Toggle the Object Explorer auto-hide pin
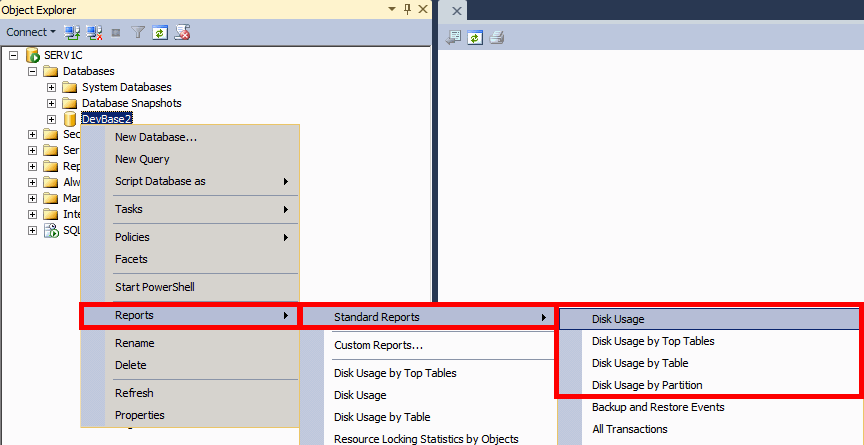 pyautogui.click(x=407, y=10)
